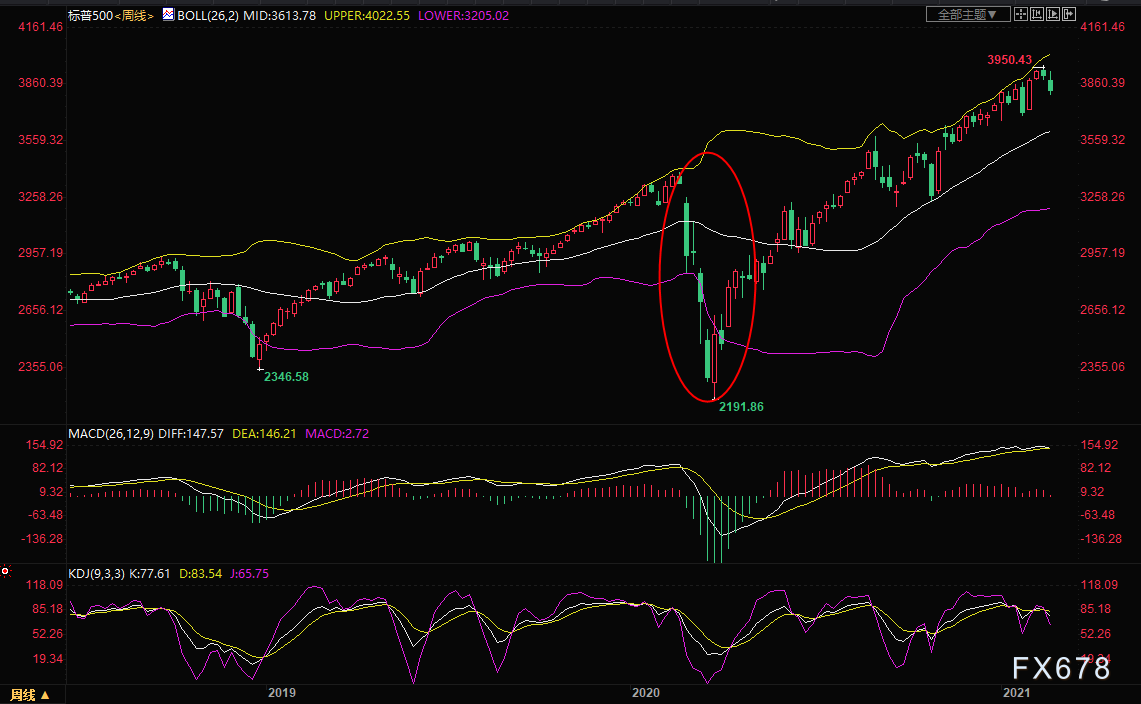Click the BOLL indicator chart icon
Viewport: 1141px width, 704px height.
pos(168,15)
